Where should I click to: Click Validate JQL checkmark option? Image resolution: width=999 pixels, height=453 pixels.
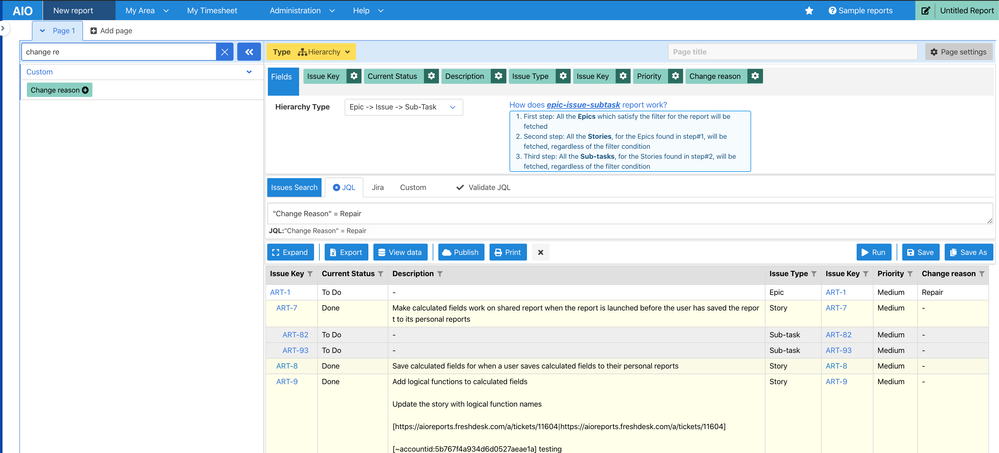pyautogui.click(x=483, y=188)
